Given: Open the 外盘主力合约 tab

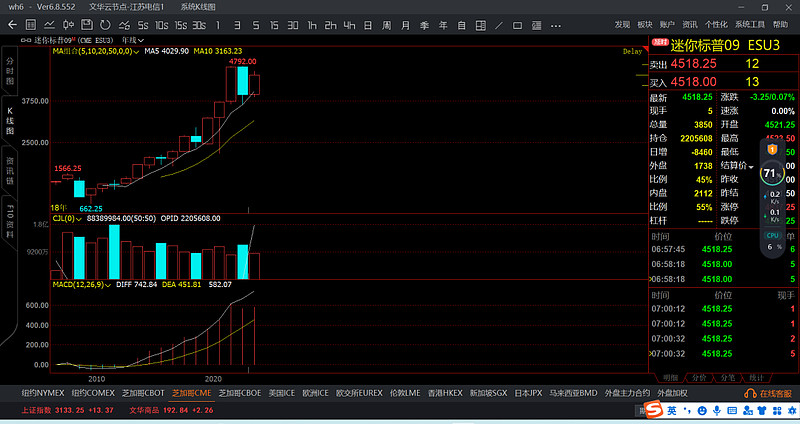Looking at the screenshot, I should point(627,393).
